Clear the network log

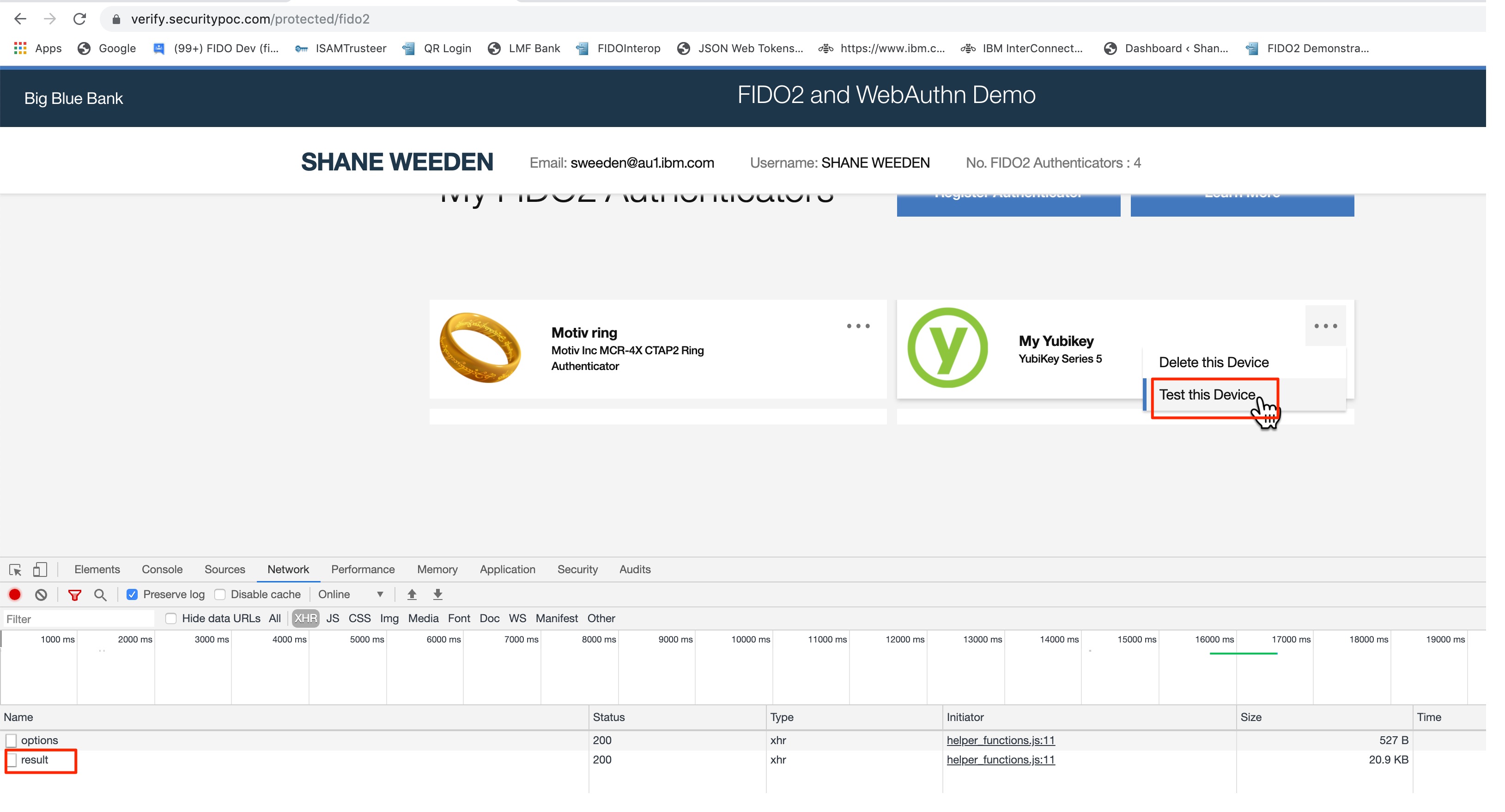(41, 594)
